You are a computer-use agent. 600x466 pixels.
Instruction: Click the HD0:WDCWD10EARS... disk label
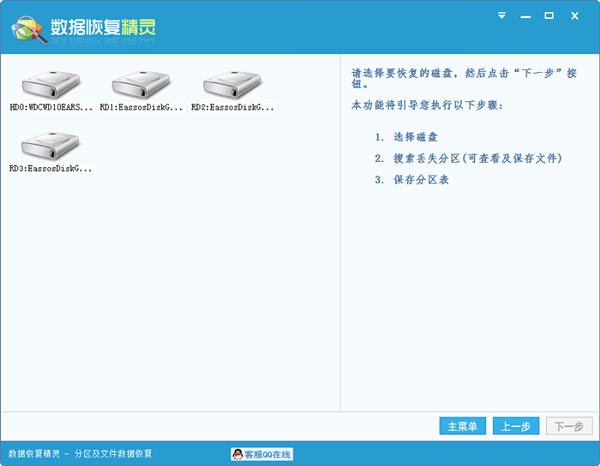[50, 106]
